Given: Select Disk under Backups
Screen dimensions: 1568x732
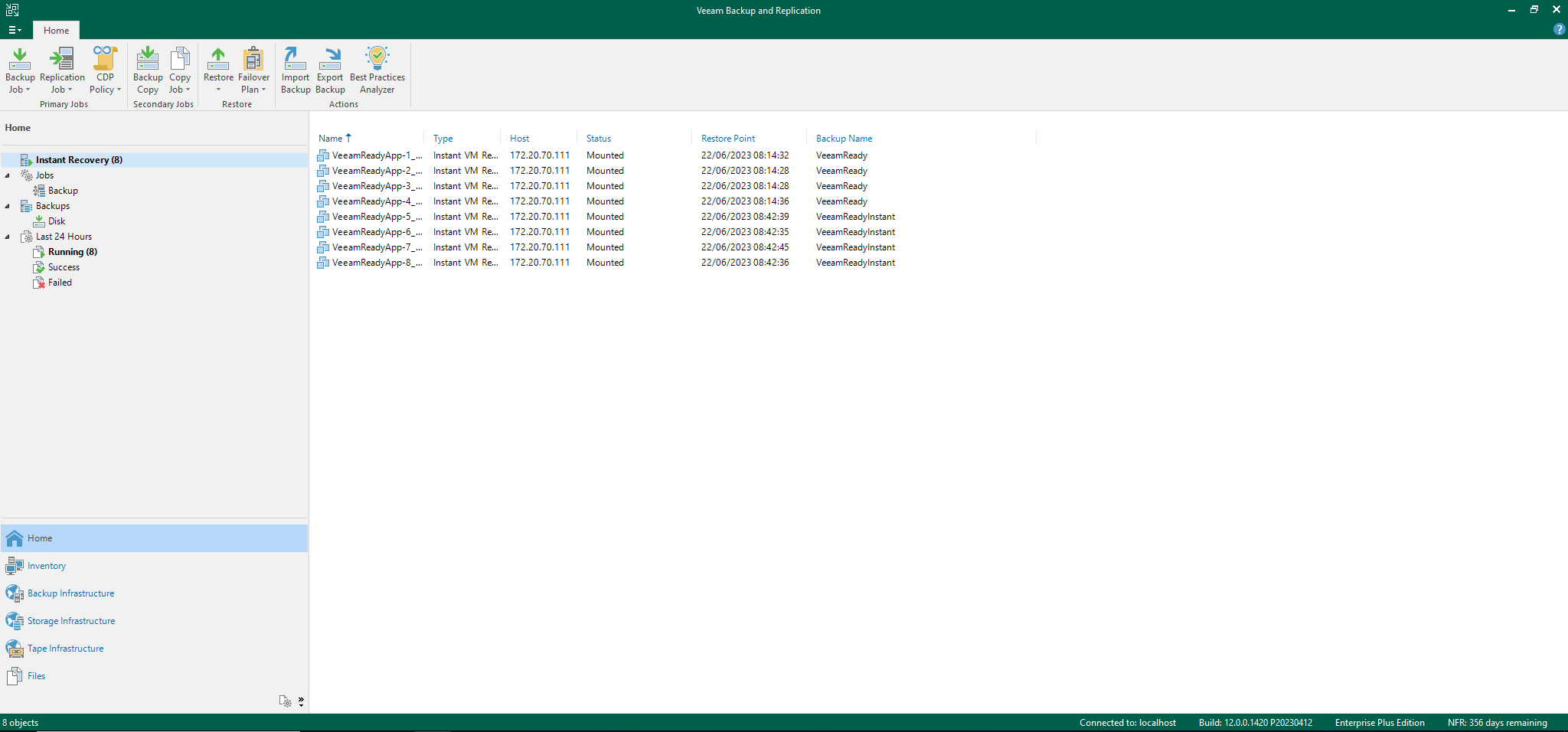Looking at the screenshot, I should (x=57, y=221).
